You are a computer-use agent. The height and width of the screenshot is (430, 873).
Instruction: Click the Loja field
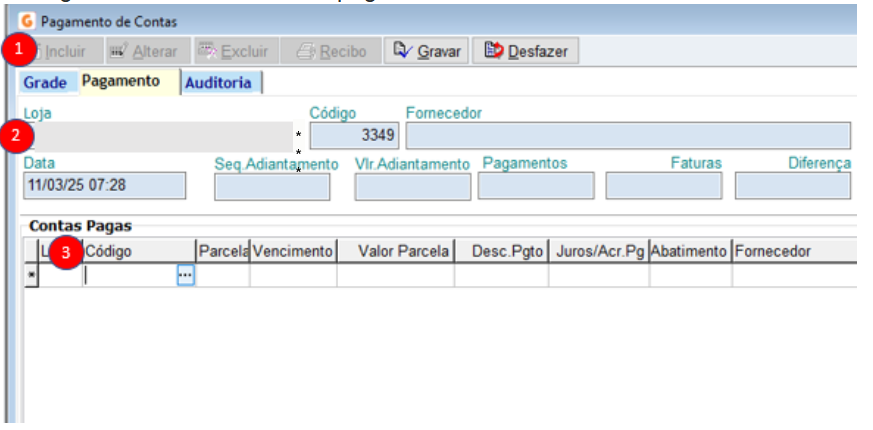(x=158, y=136)
